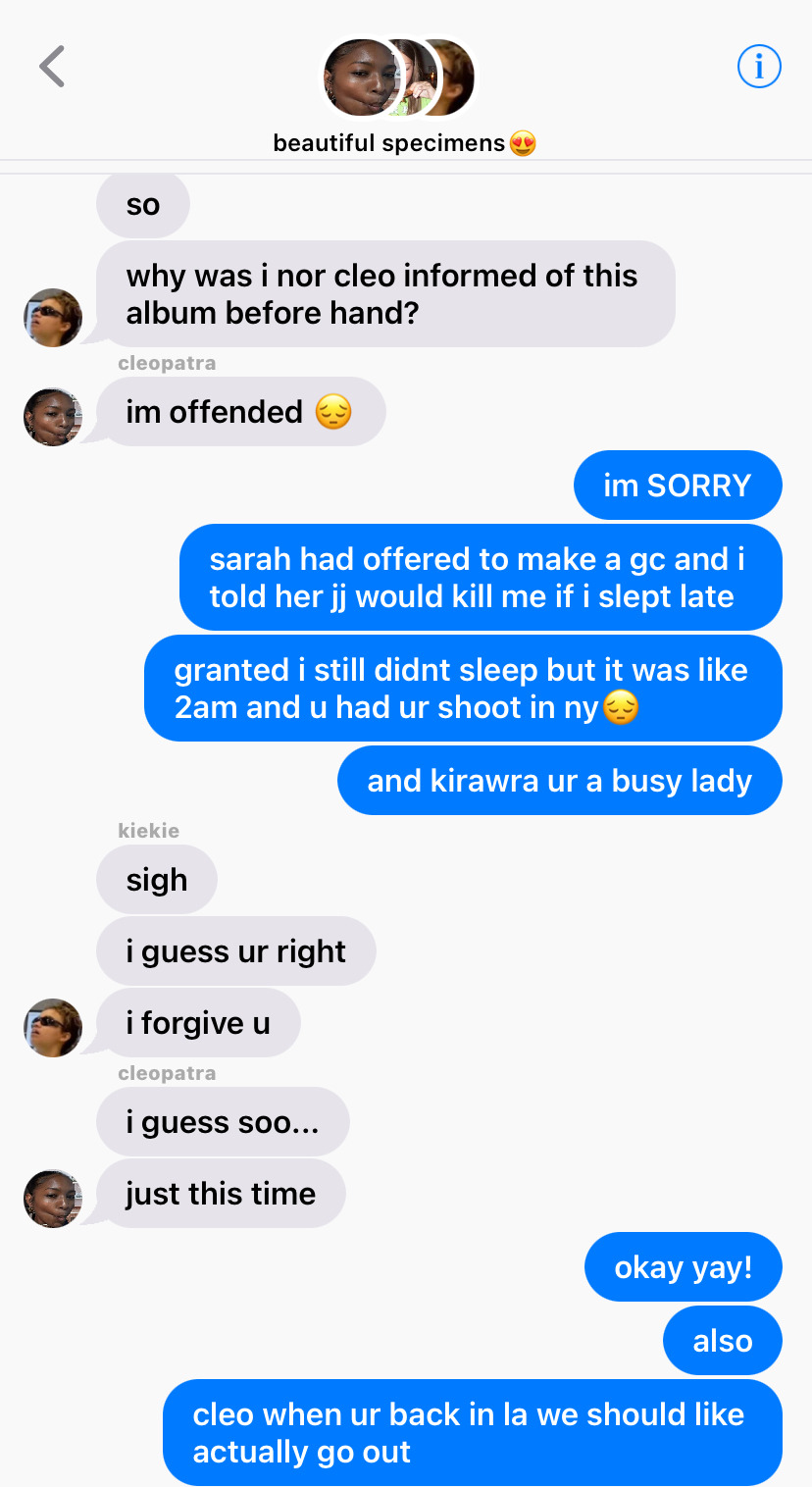The width and height of the screenshot is (812, 1487).
Task: Select the i guess ur right bubble
Action: [236, 951]
